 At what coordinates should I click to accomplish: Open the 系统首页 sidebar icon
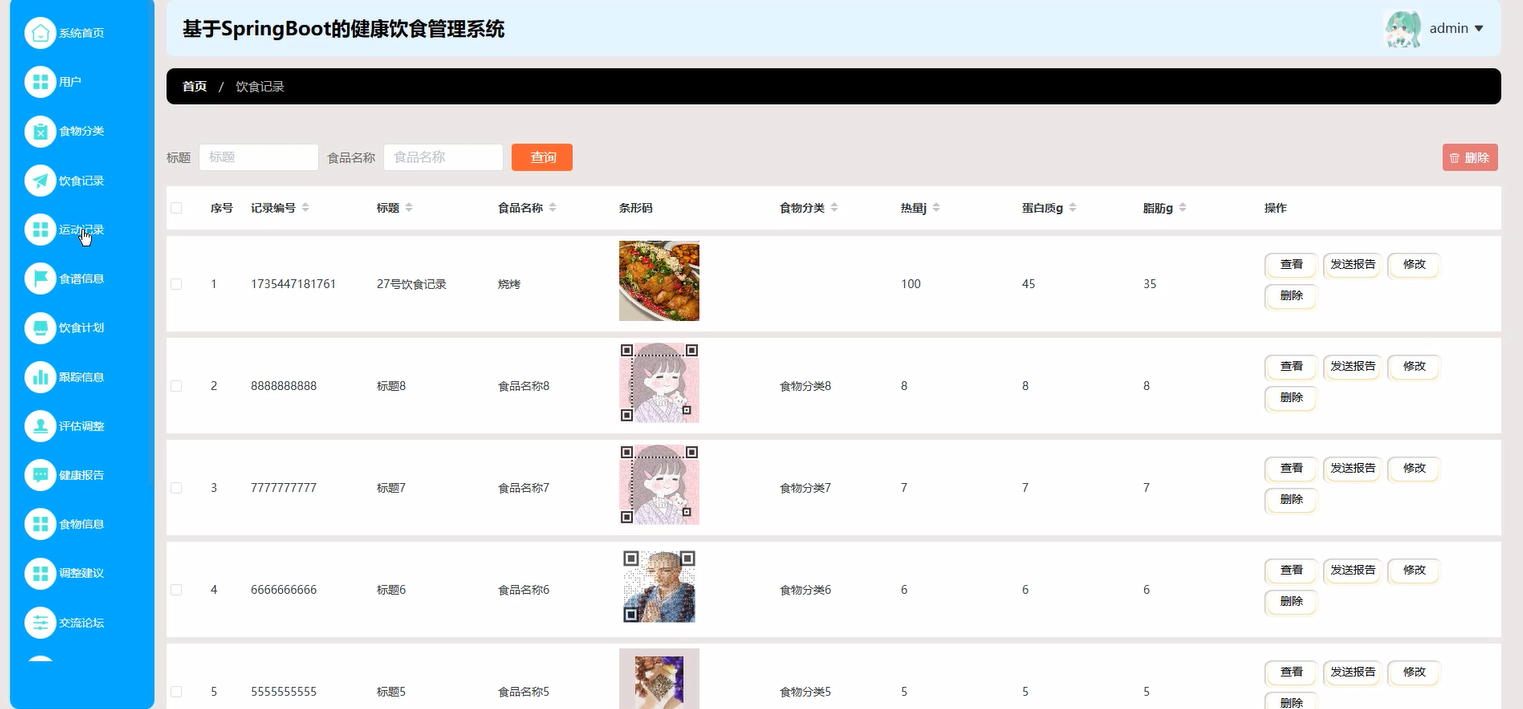click(x=40, y=32)
